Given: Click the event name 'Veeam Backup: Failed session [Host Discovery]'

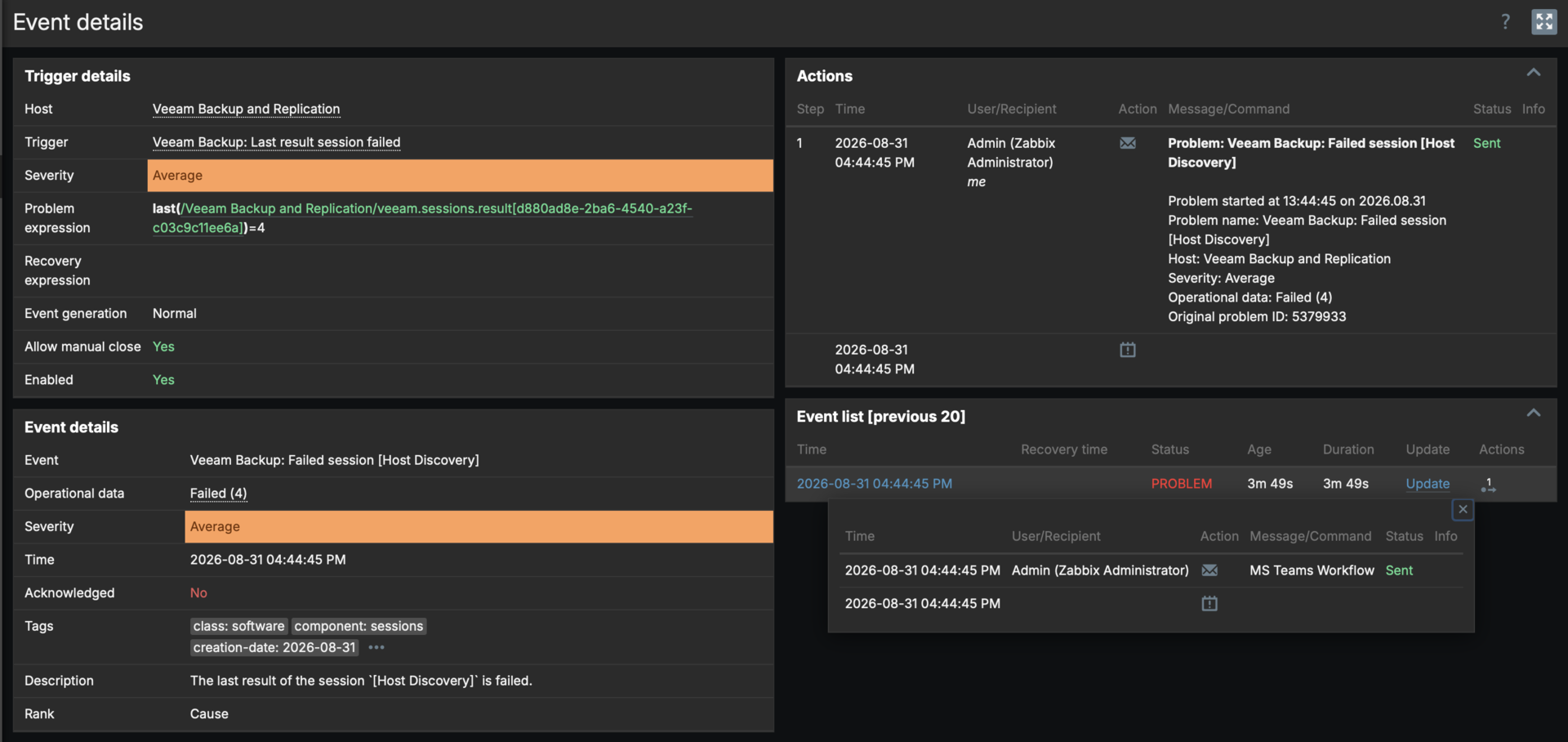Looking at the screenshot, I should click(x=335, y=460).
